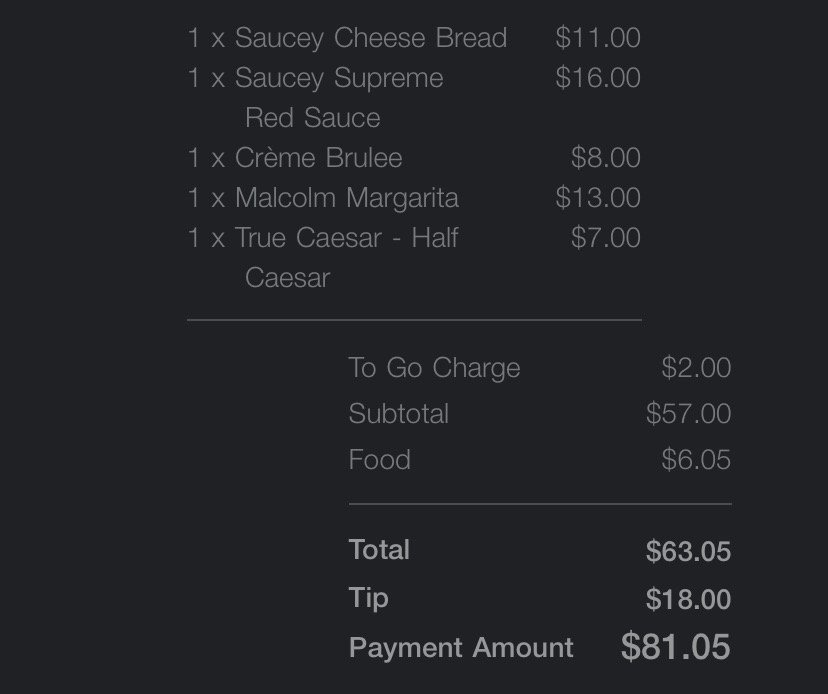Click the Saucey Supreme line item
The height and width of the screenshot is (694, 828).
[x=315, y=78]
